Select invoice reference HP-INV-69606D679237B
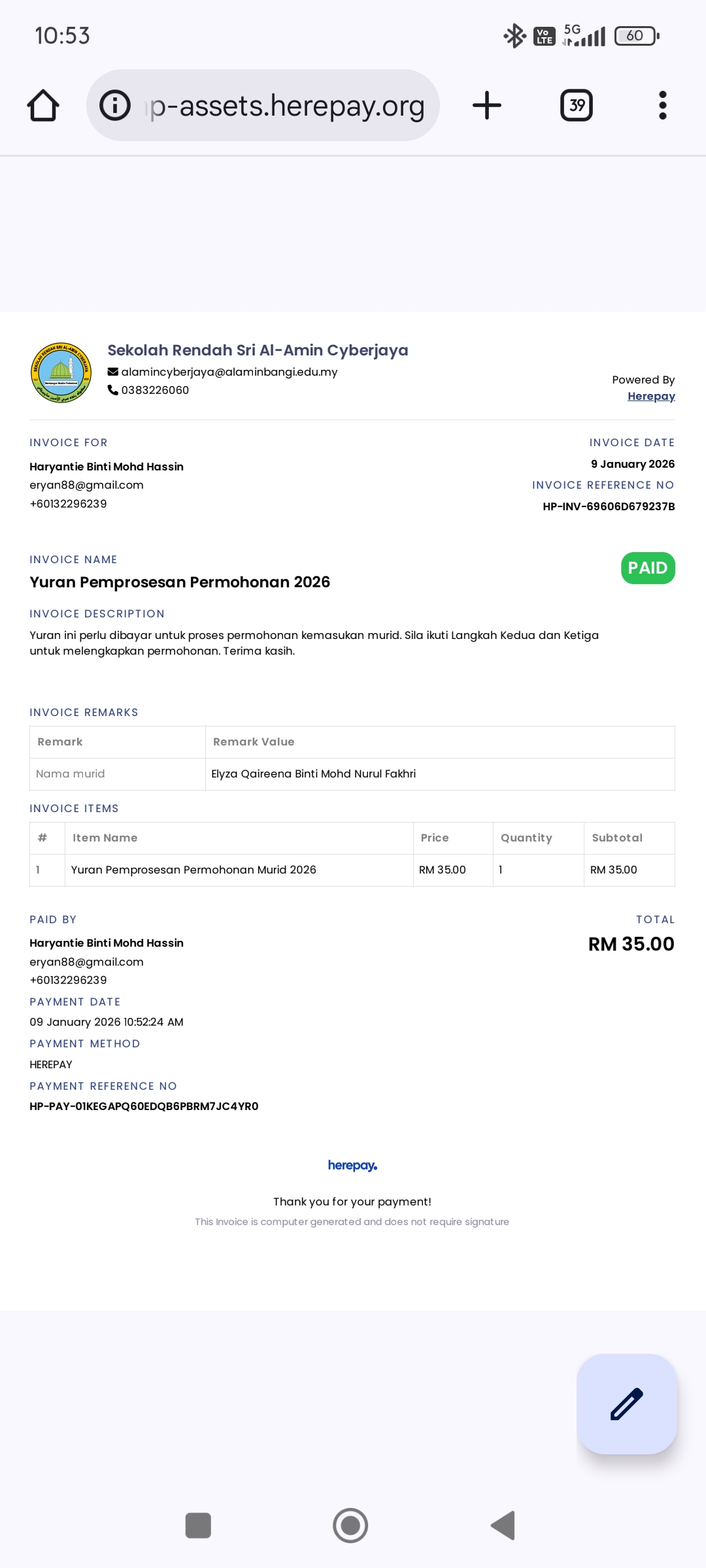 pyautogui.click(x=609, y=506)
